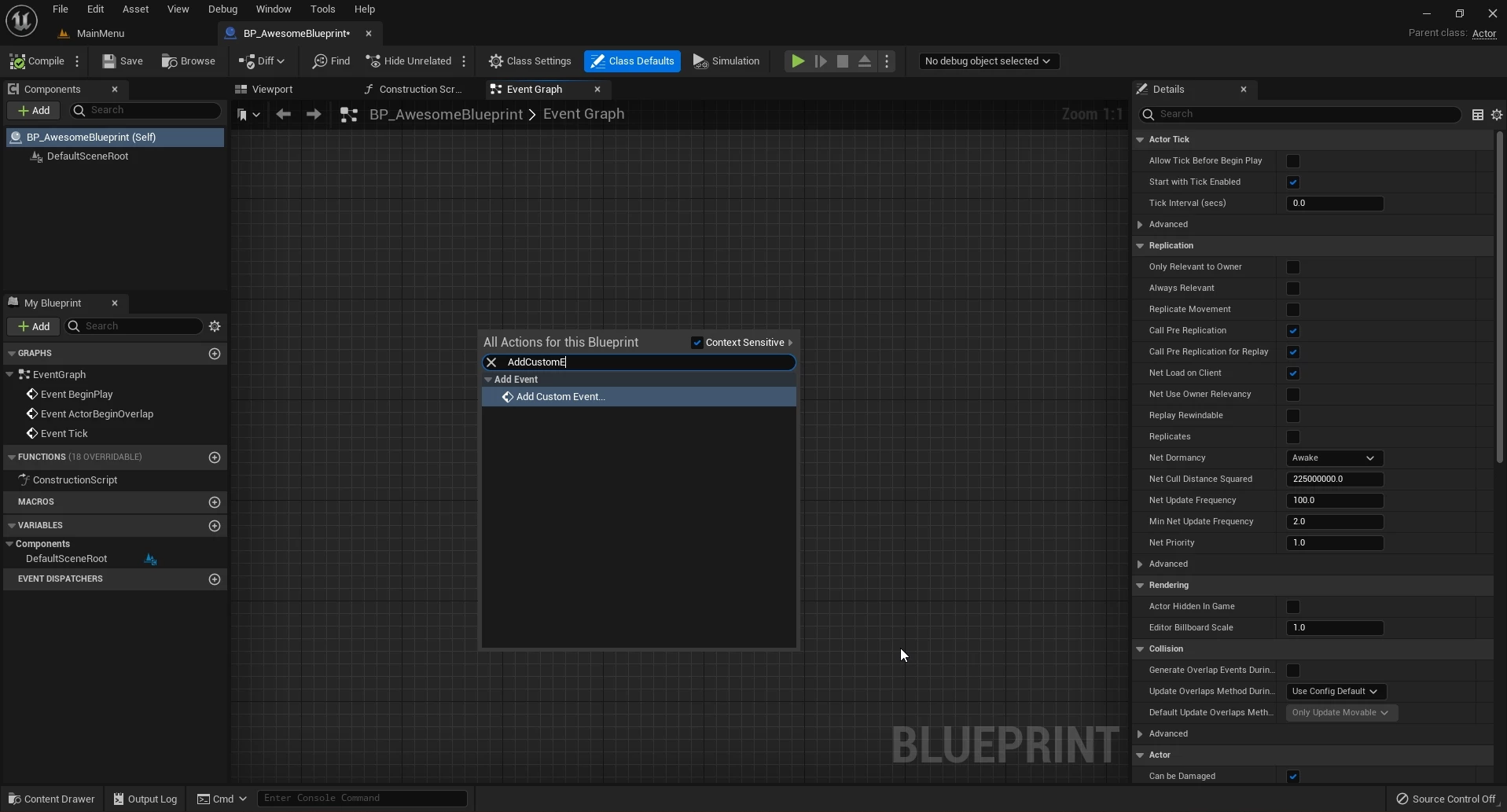The image size is (1507, 812).
Task: Open the debug object selector dropdown
Action: (x=988, y=61)
